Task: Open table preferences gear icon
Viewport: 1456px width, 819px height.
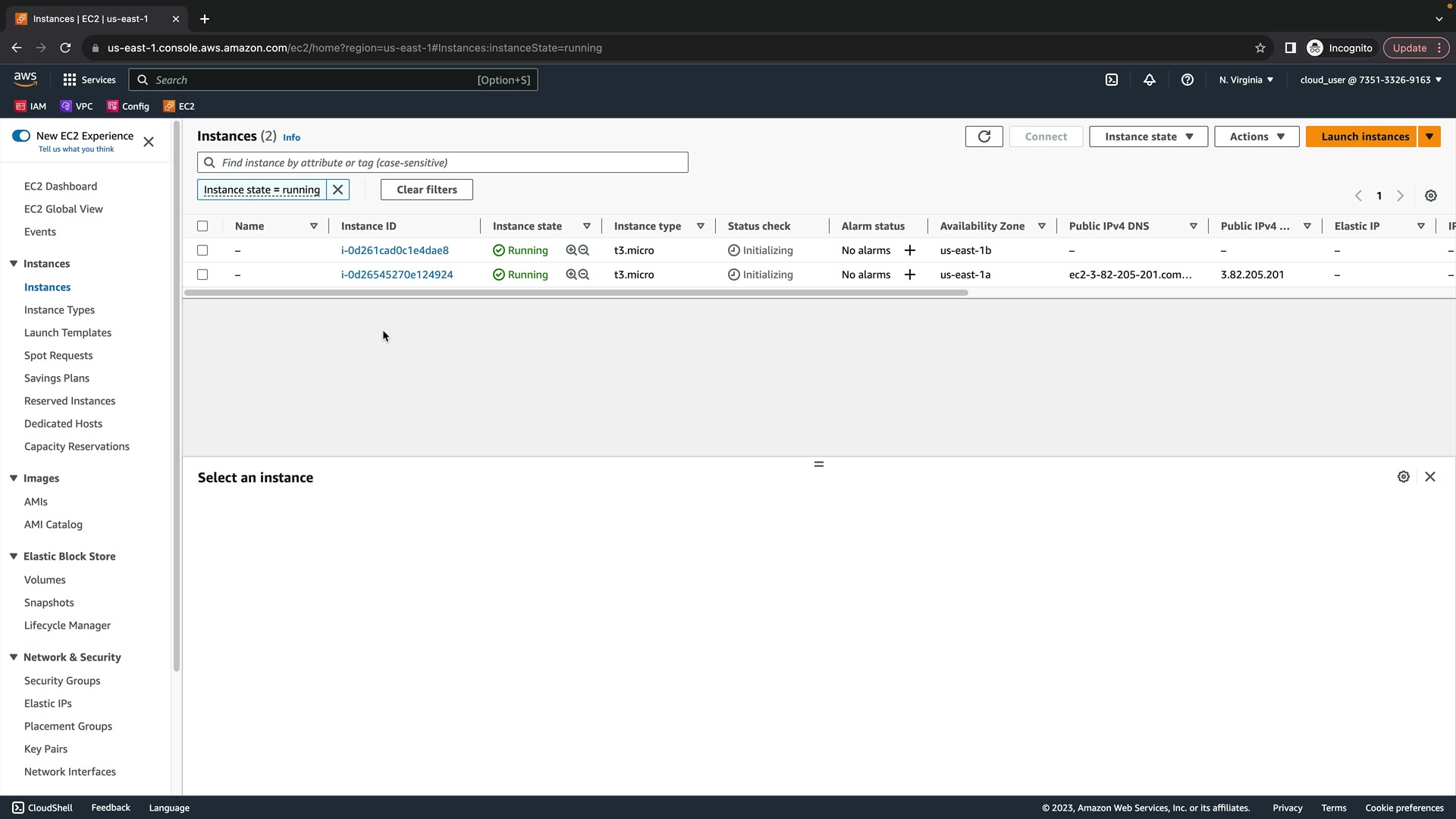Action: click(1430, 196)
